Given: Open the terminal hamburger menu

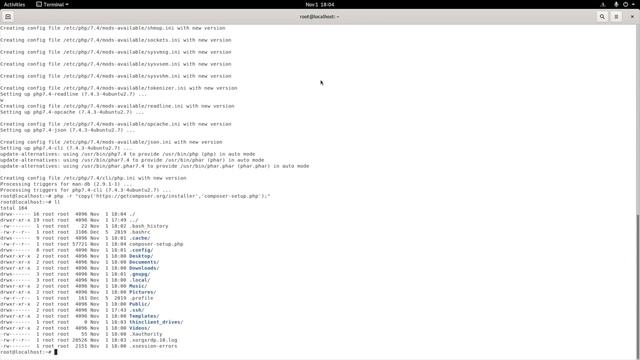Looking at the screenshot, I should click(616, 17).
